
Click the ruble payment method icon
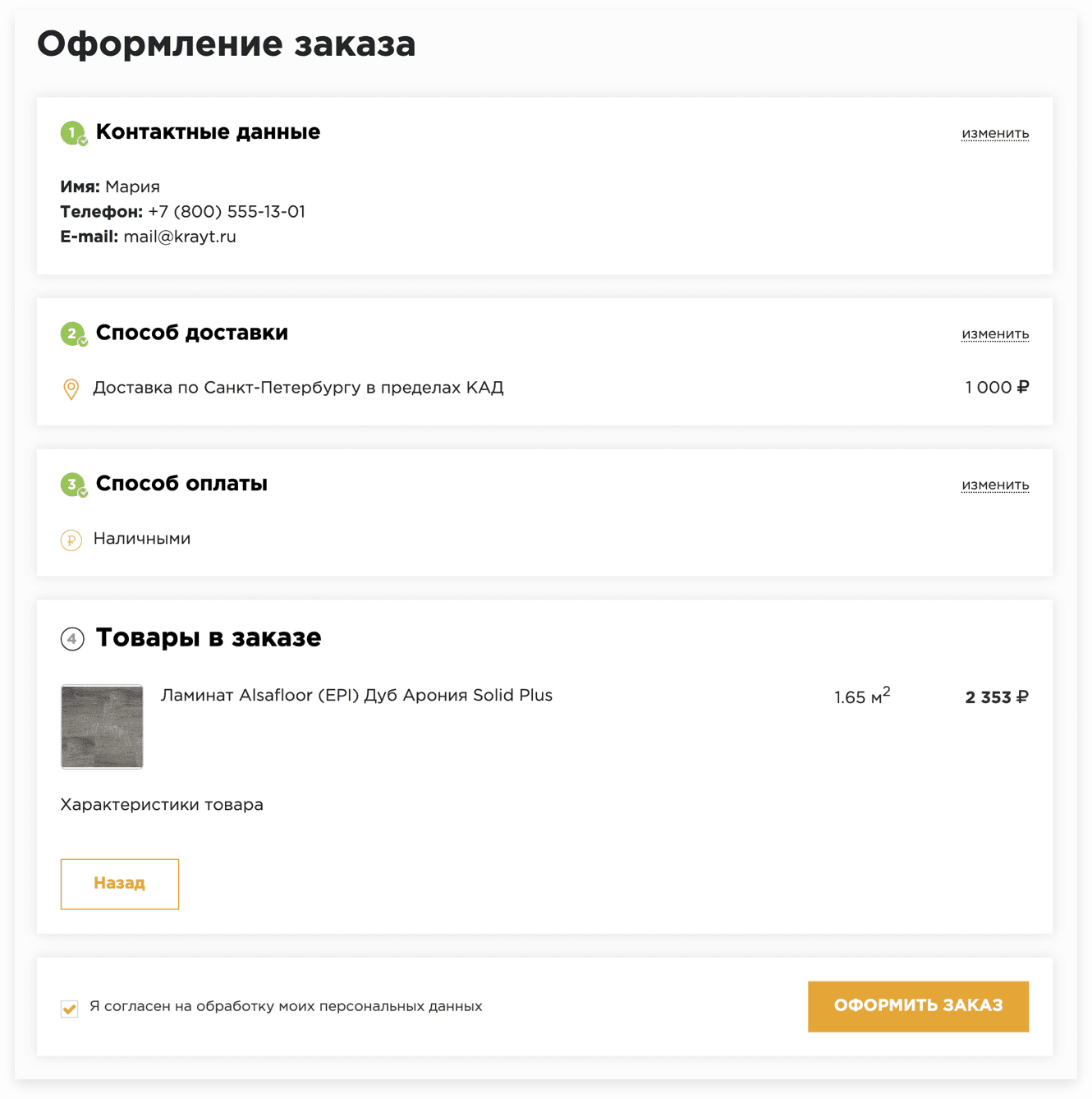(x=71, y=540)
